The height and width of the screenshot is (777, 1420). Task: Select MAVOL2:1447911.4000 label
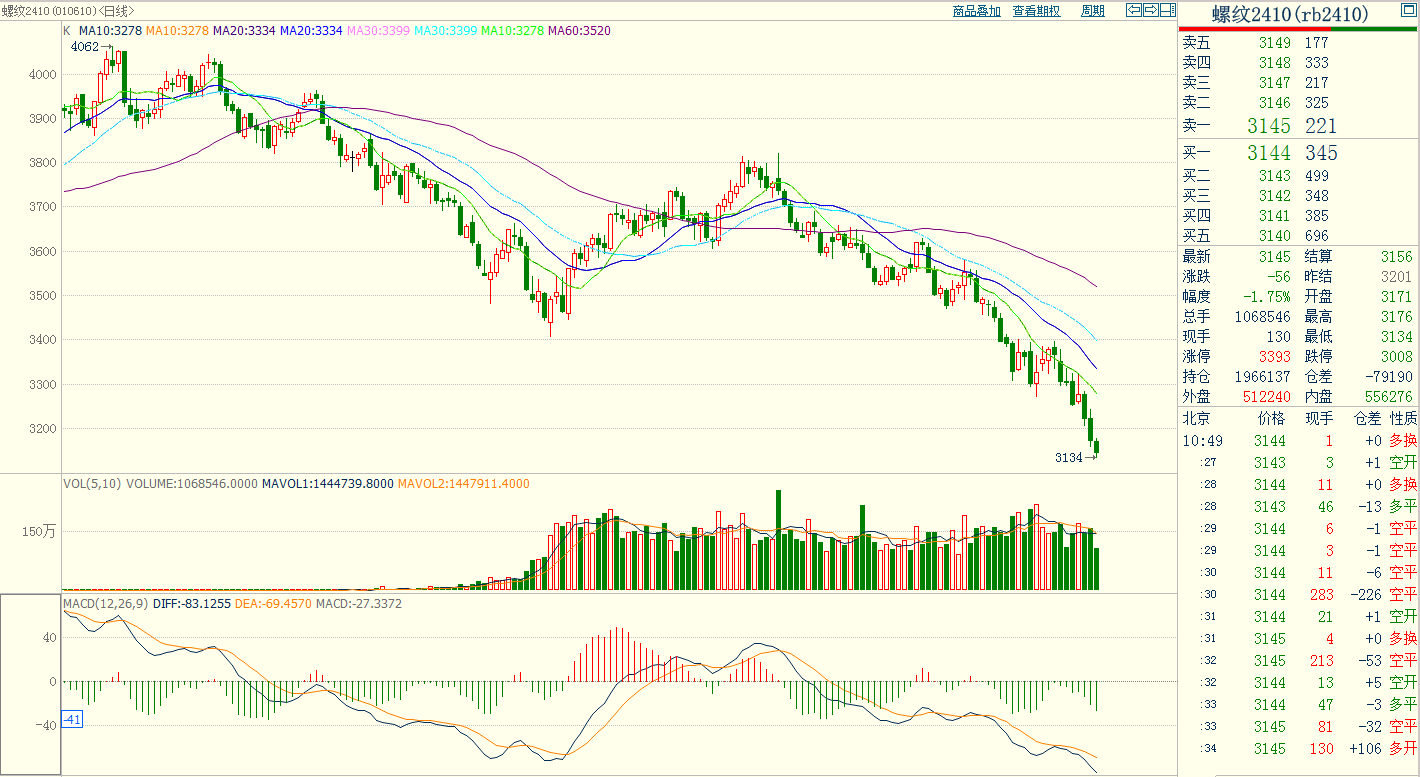(x=464, y=484)
